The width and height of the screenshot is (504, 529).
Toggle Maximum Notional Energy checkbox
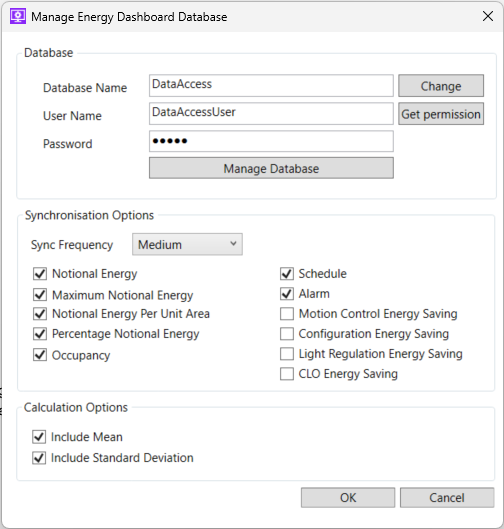click(40, 295)
